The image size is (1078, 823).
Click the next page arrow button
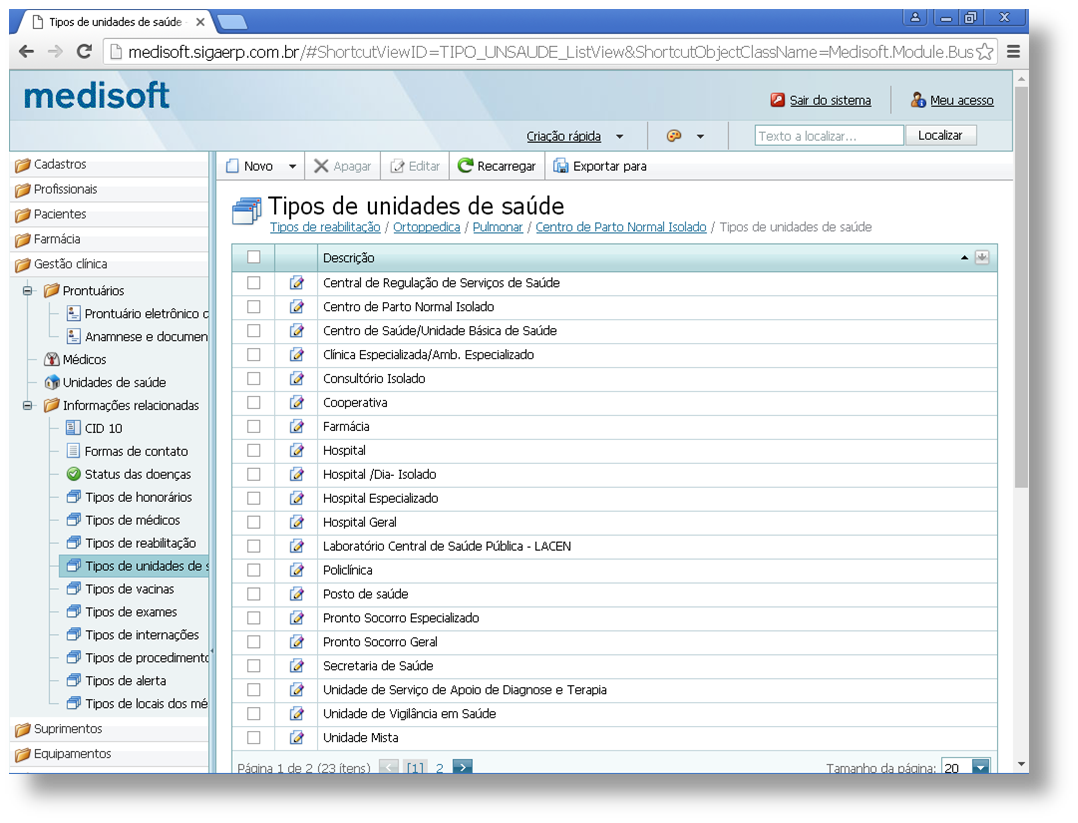click(463, 767)
